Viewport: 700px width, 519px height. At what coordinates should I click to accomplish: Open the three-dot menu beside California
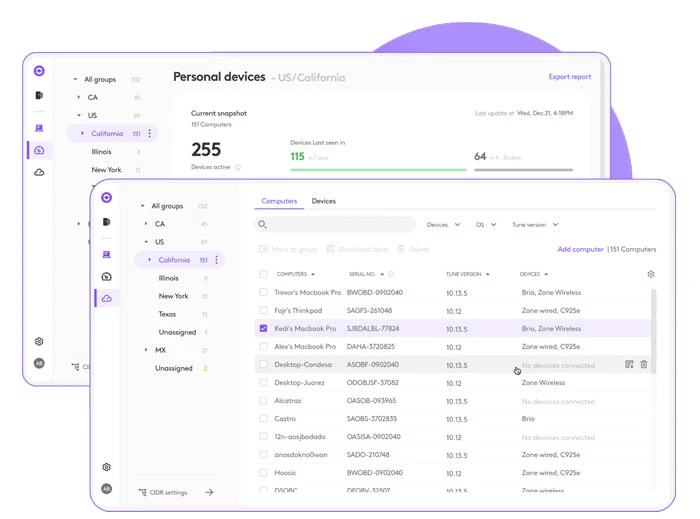click(218, 260)
